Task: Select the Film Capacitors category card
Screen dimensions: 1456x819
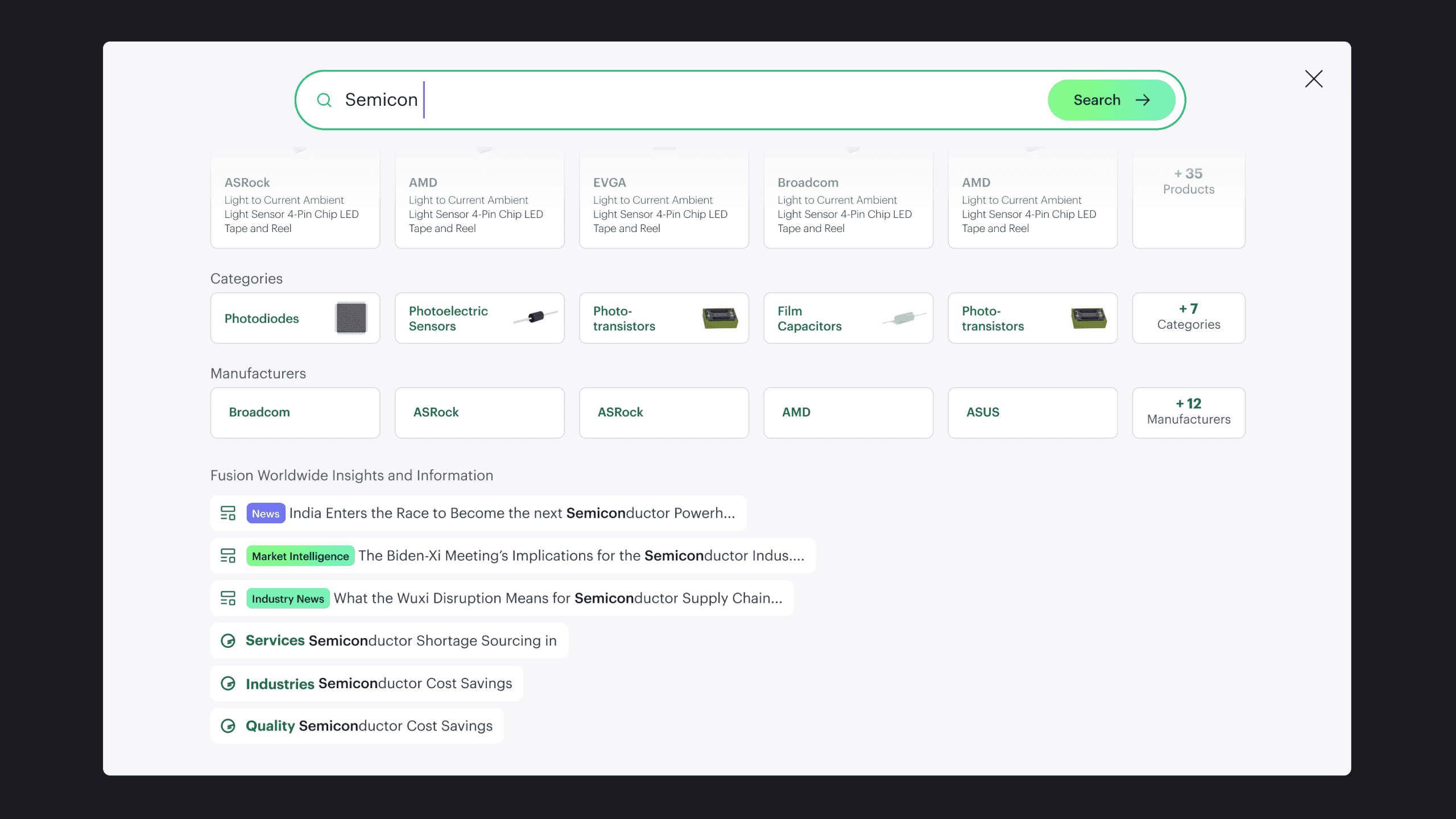Action: pos(847,318)
